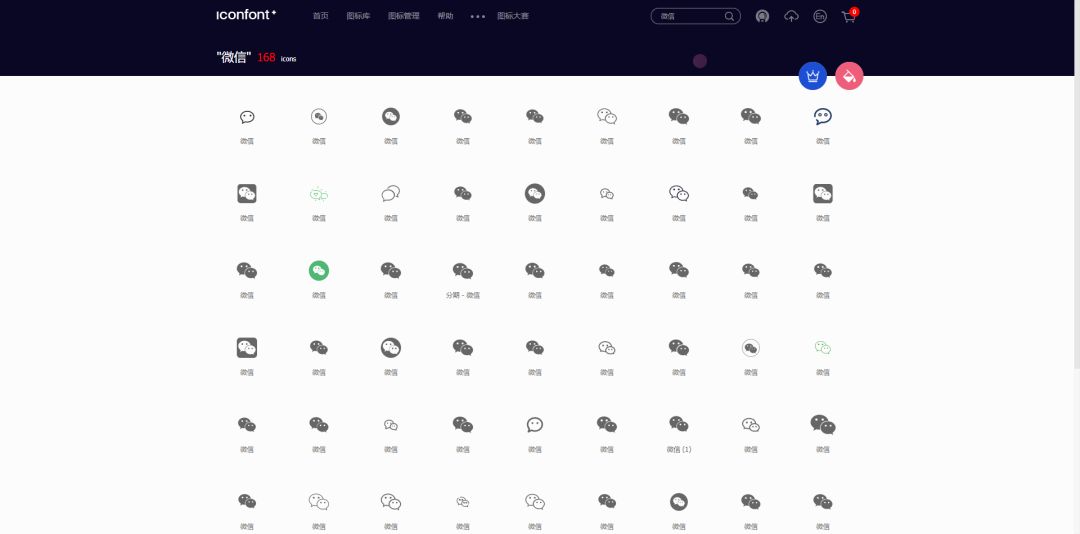
Task: Click the blue crown button
Action: click(813, 76)
